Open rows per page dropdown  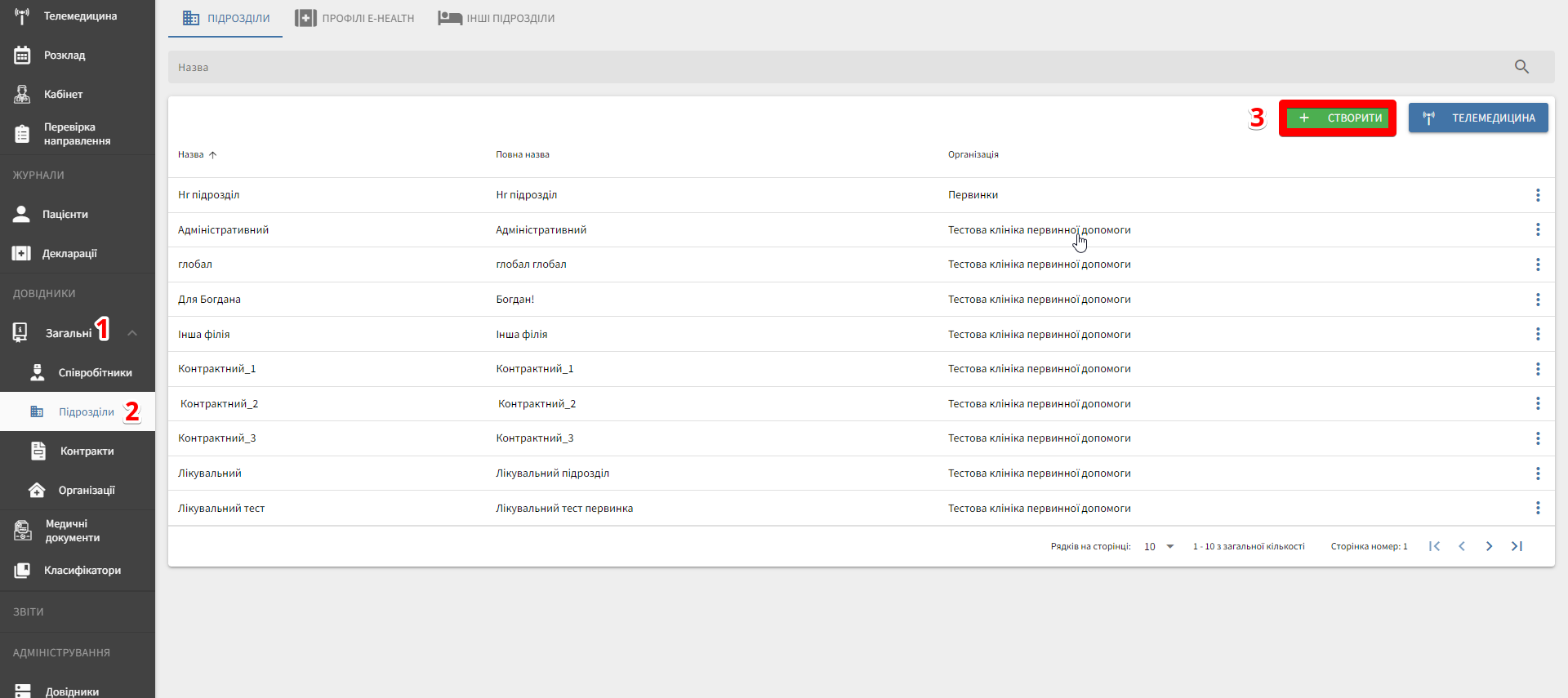tap(1159, 546)
